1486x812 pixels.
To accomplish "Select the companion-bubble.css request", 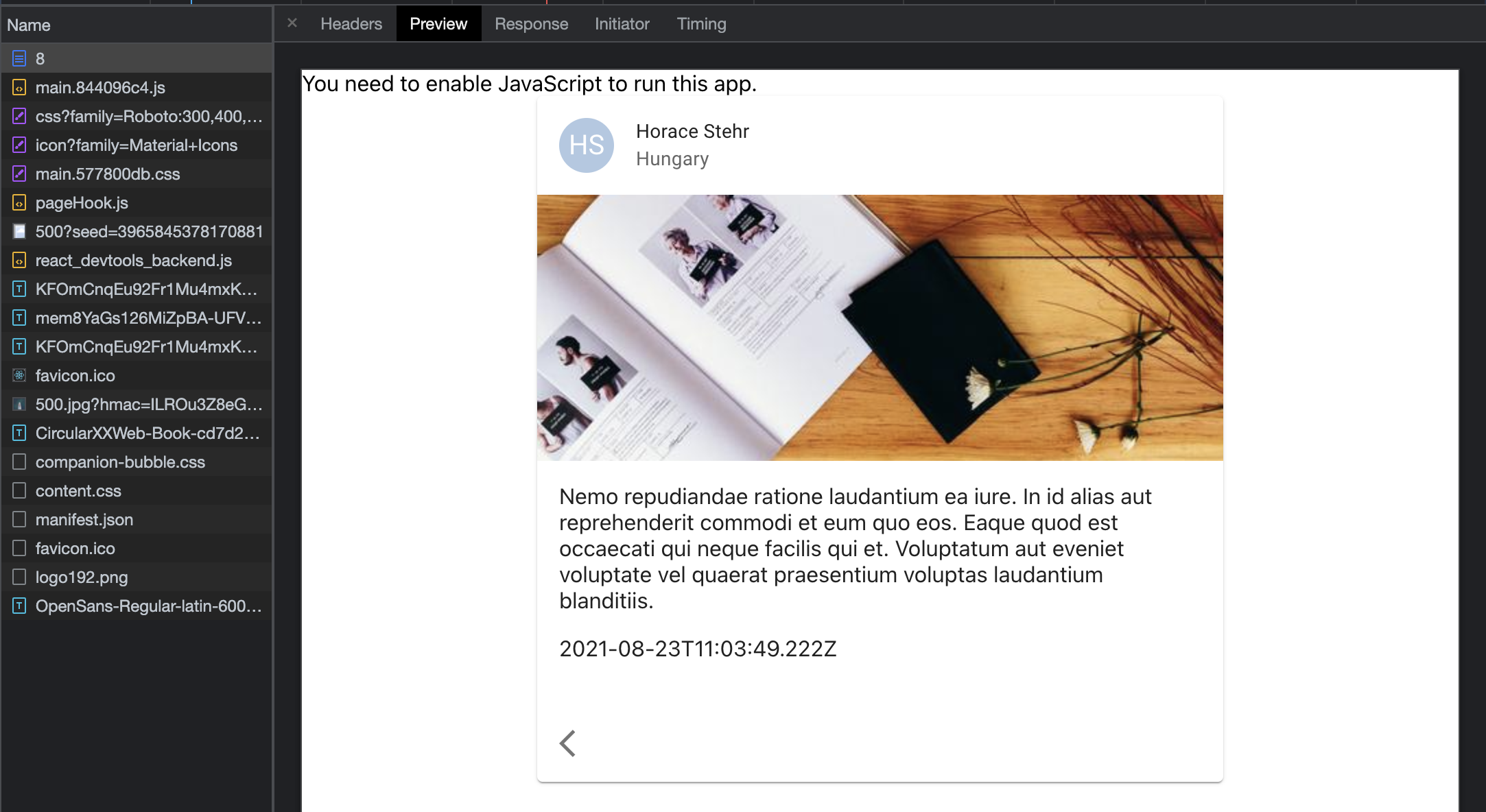I will 120,462.
